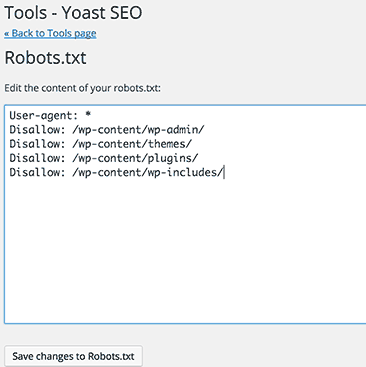366x367 pixels.
Task: Click the empty area of the robots.txt editor
Action: [x=185, y=250]
